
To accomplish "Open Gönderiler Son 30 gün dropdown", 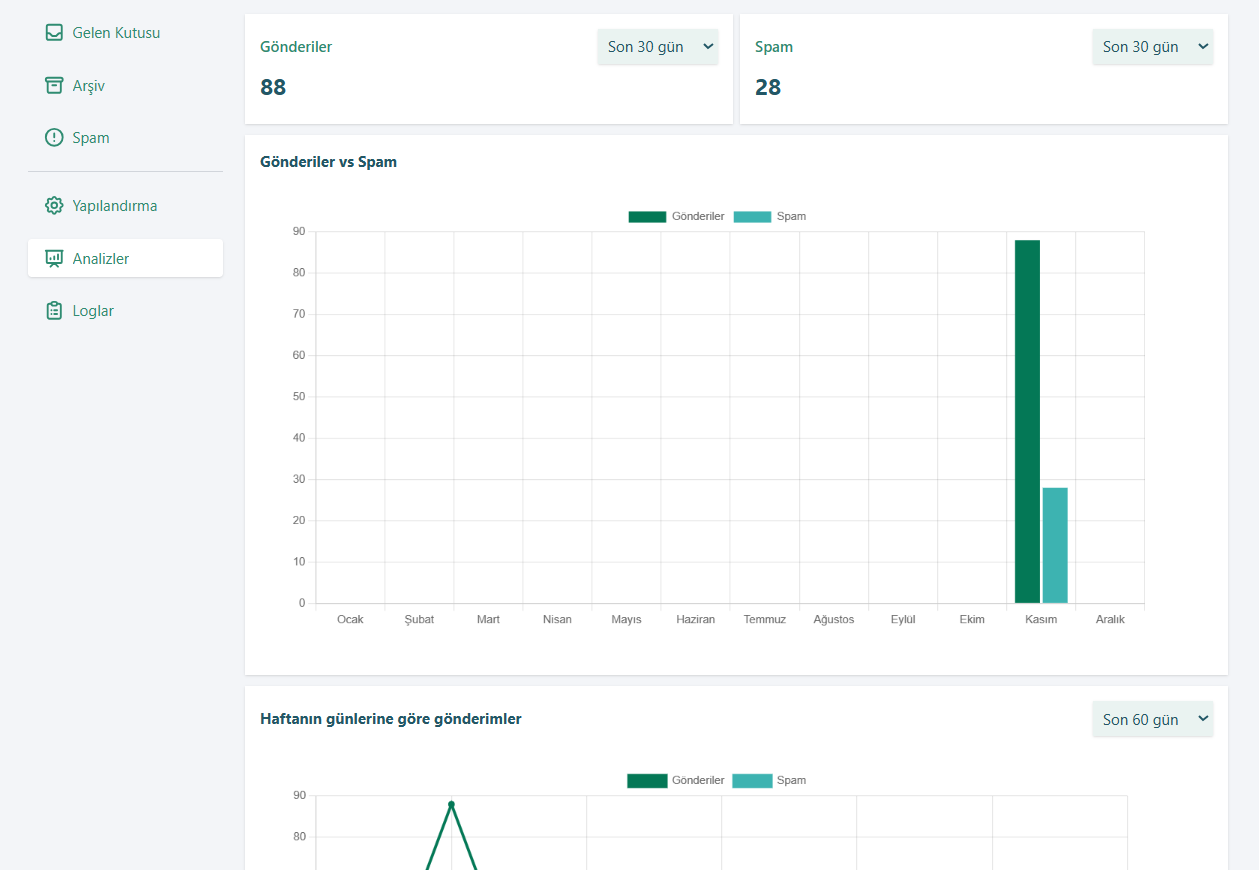I will tap(658, 47).
